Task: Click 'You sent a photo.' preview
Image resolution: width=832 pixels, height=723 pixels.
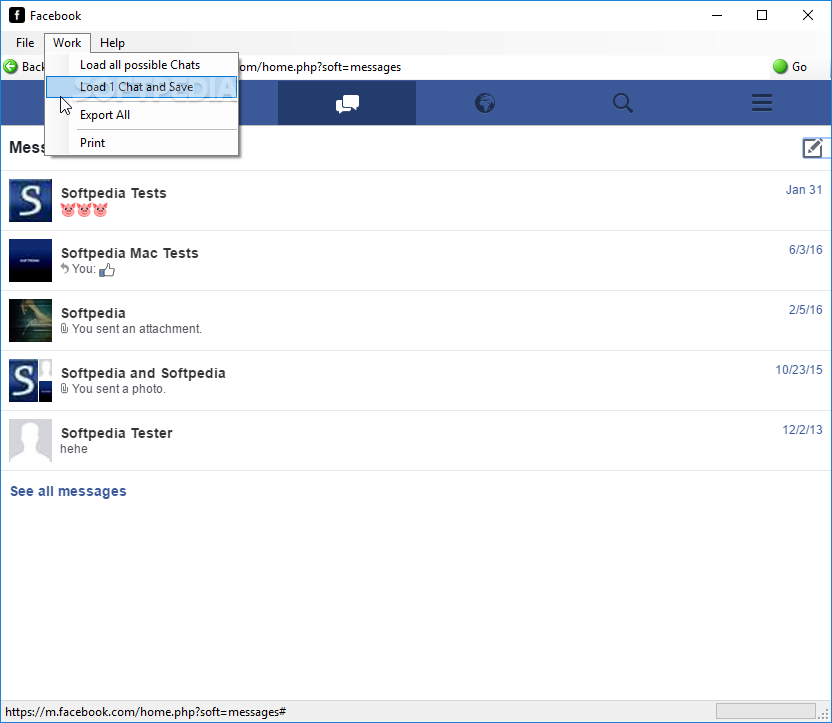Action: 118,389
